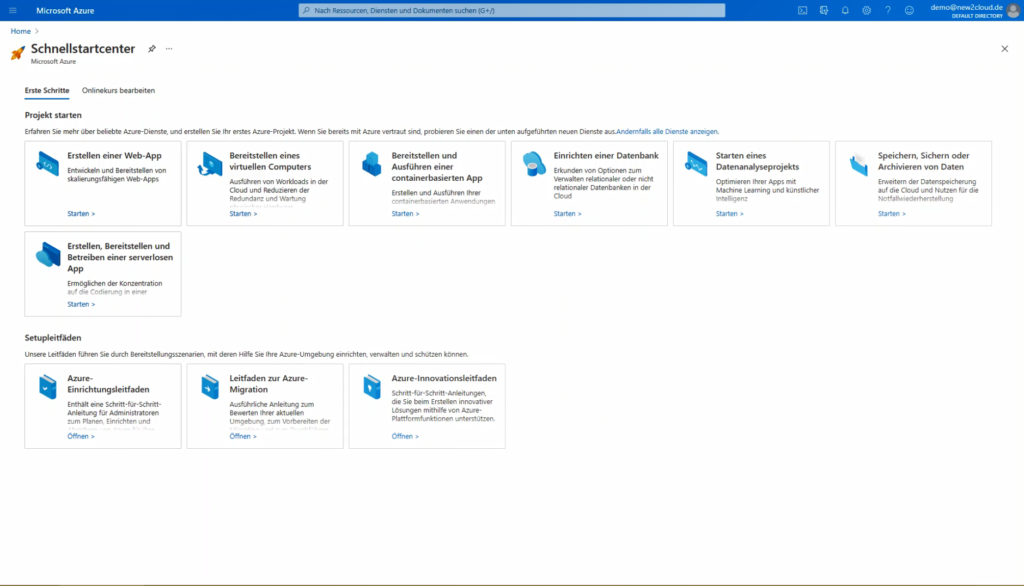
Task: Click the user account avatar
Action: pos(1013,10)
